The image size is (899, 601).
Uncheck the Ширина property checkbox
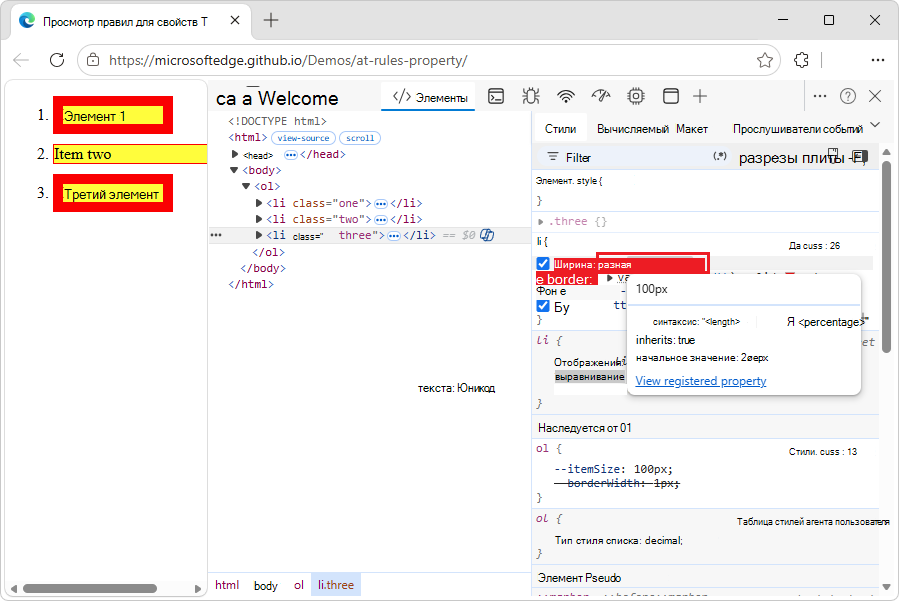(543, 264)
